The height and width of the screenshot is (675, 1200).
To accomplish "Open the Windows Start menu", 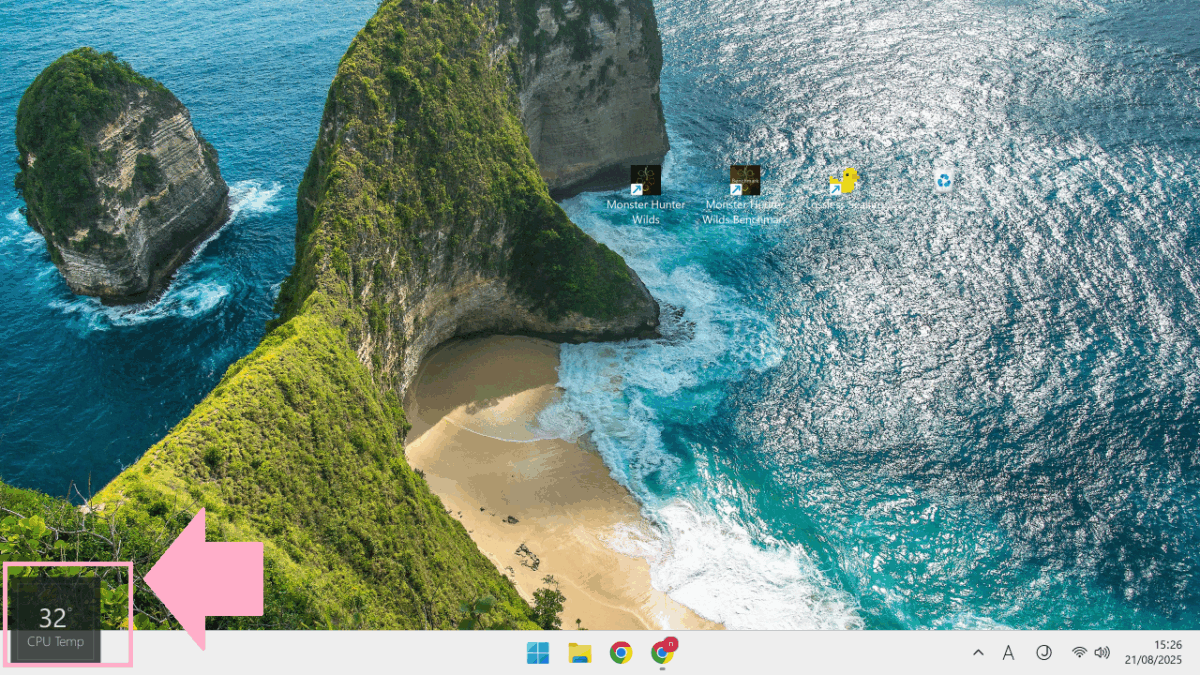I will pos(538,653).
